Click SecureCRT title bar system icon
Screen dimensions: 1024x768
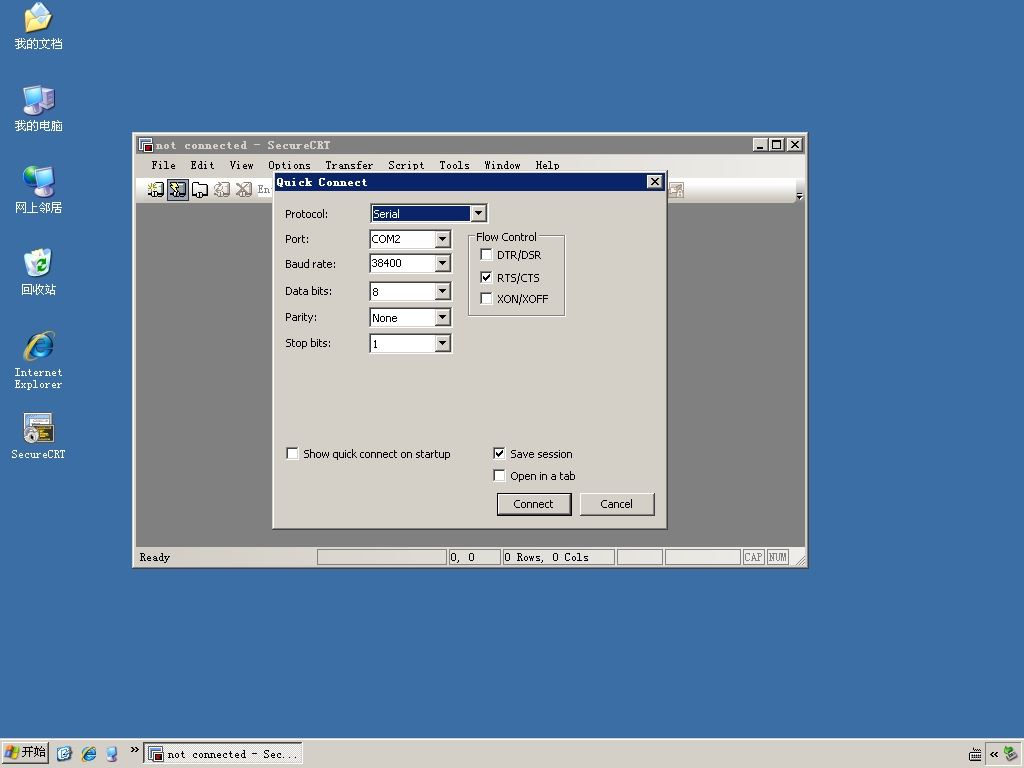[x=146, y=145]
